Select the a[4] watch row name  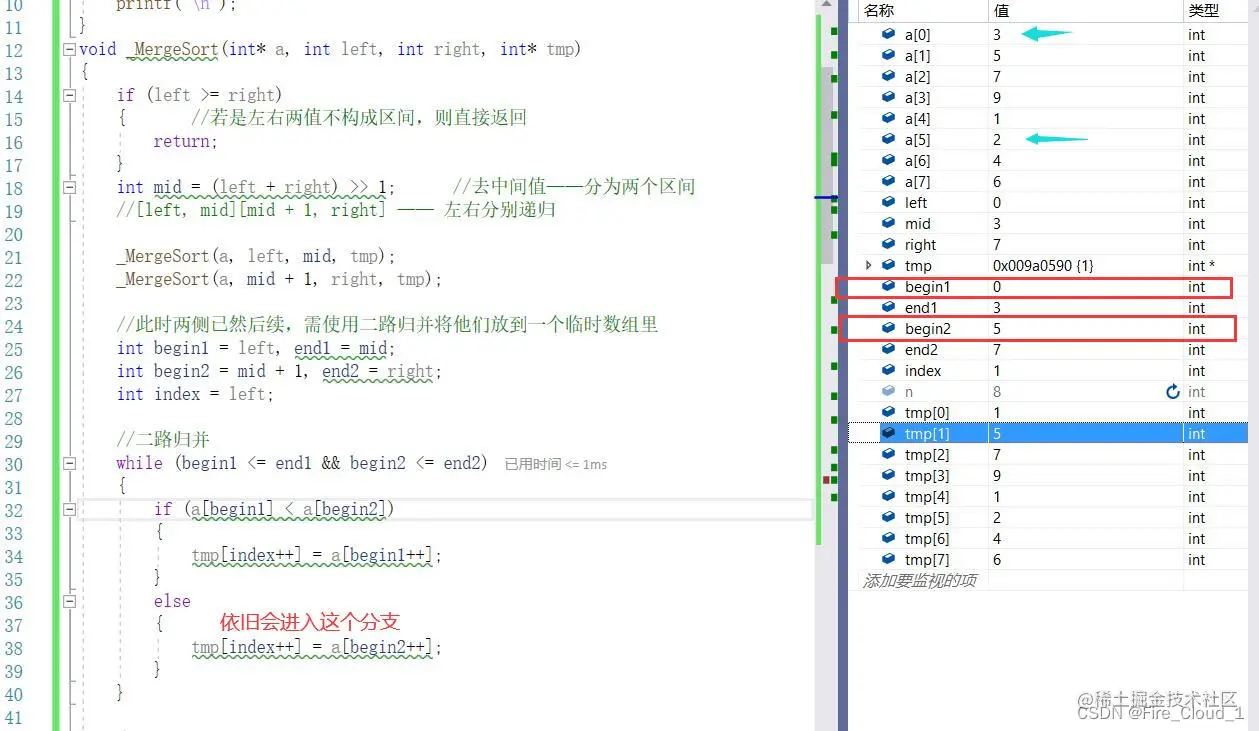[x=917, y=118]
